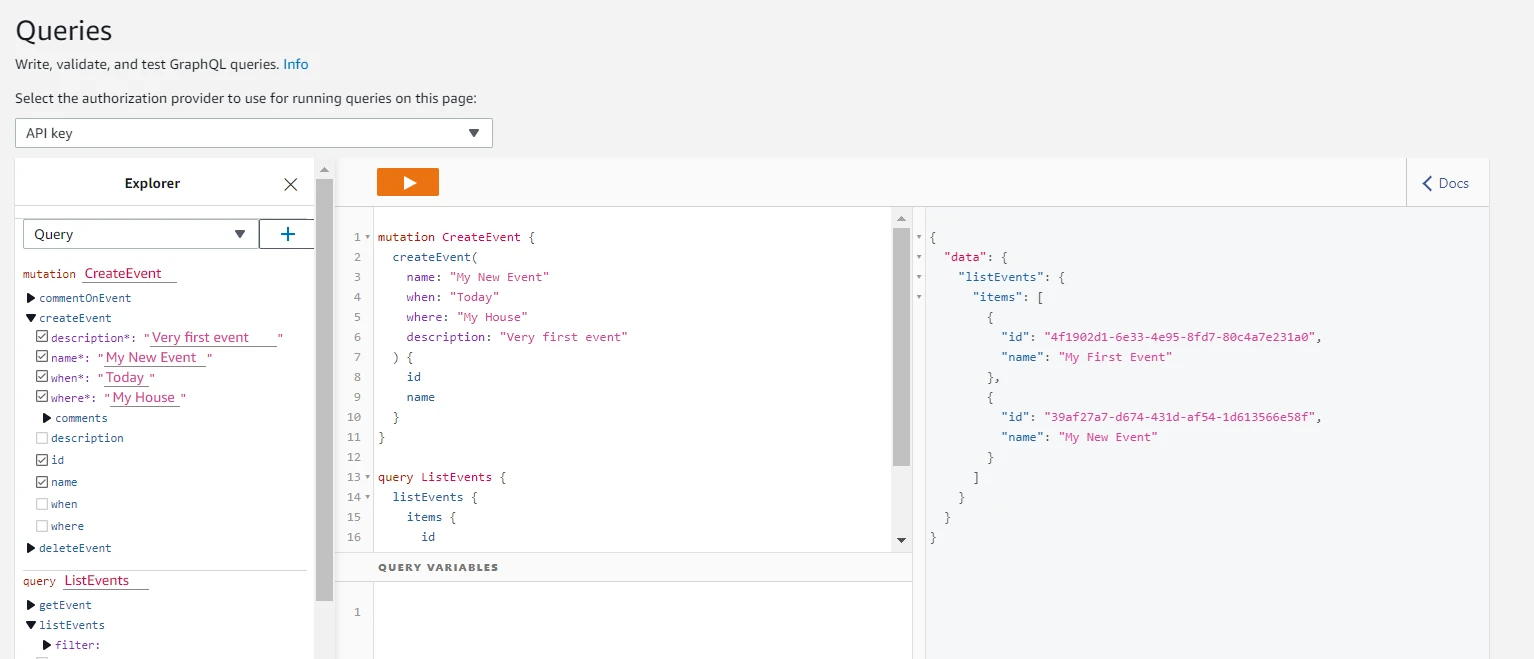Edit the CreateEvent mutation name field
Viewport: 1534px width, 659px height.
[129, 274]
